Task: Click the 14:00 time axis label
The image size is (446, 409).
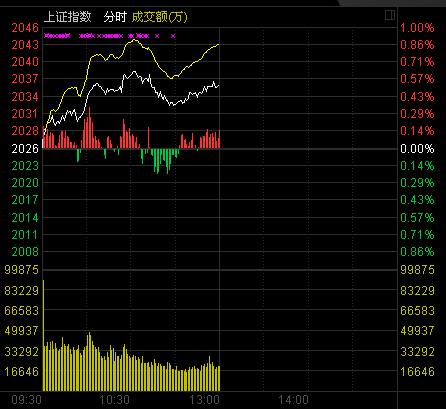Action: pos(293,400)
